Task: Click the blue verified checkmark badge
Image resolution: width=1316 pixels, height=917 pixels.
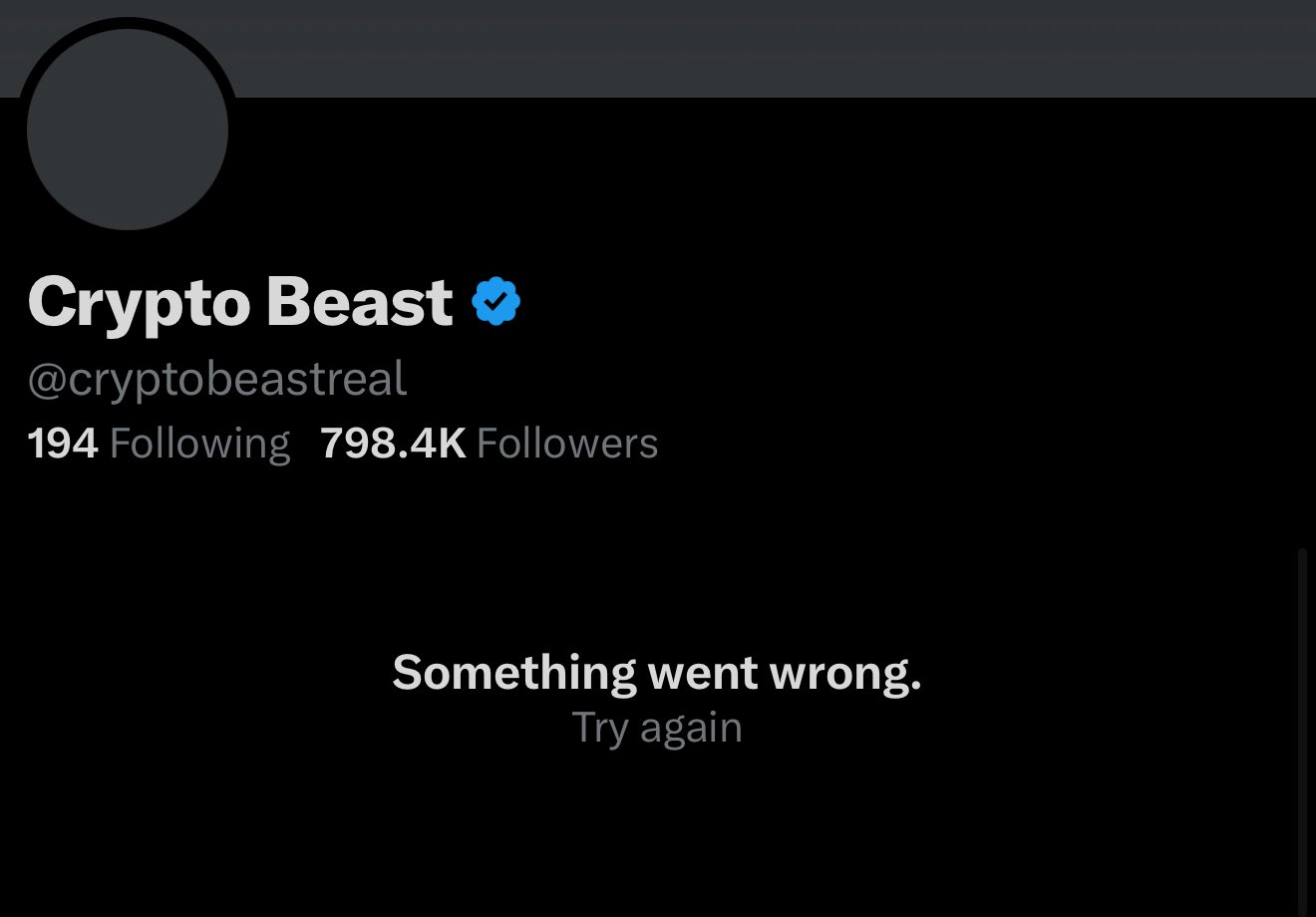Action: pyautogui.click(x=495, y=302)
